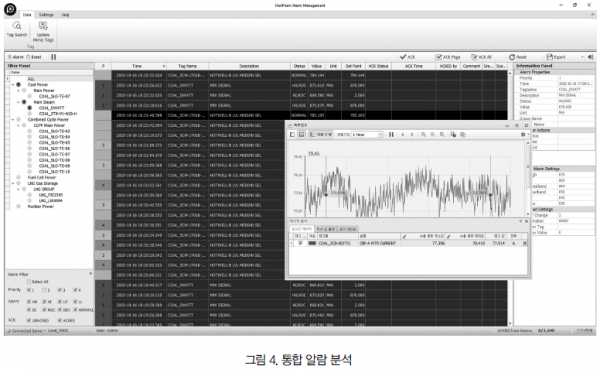Toggle the NORMAL alarm type checkbox
This screenshot has width=600, height=369.
pyautogui.click(x=75, y=310)
